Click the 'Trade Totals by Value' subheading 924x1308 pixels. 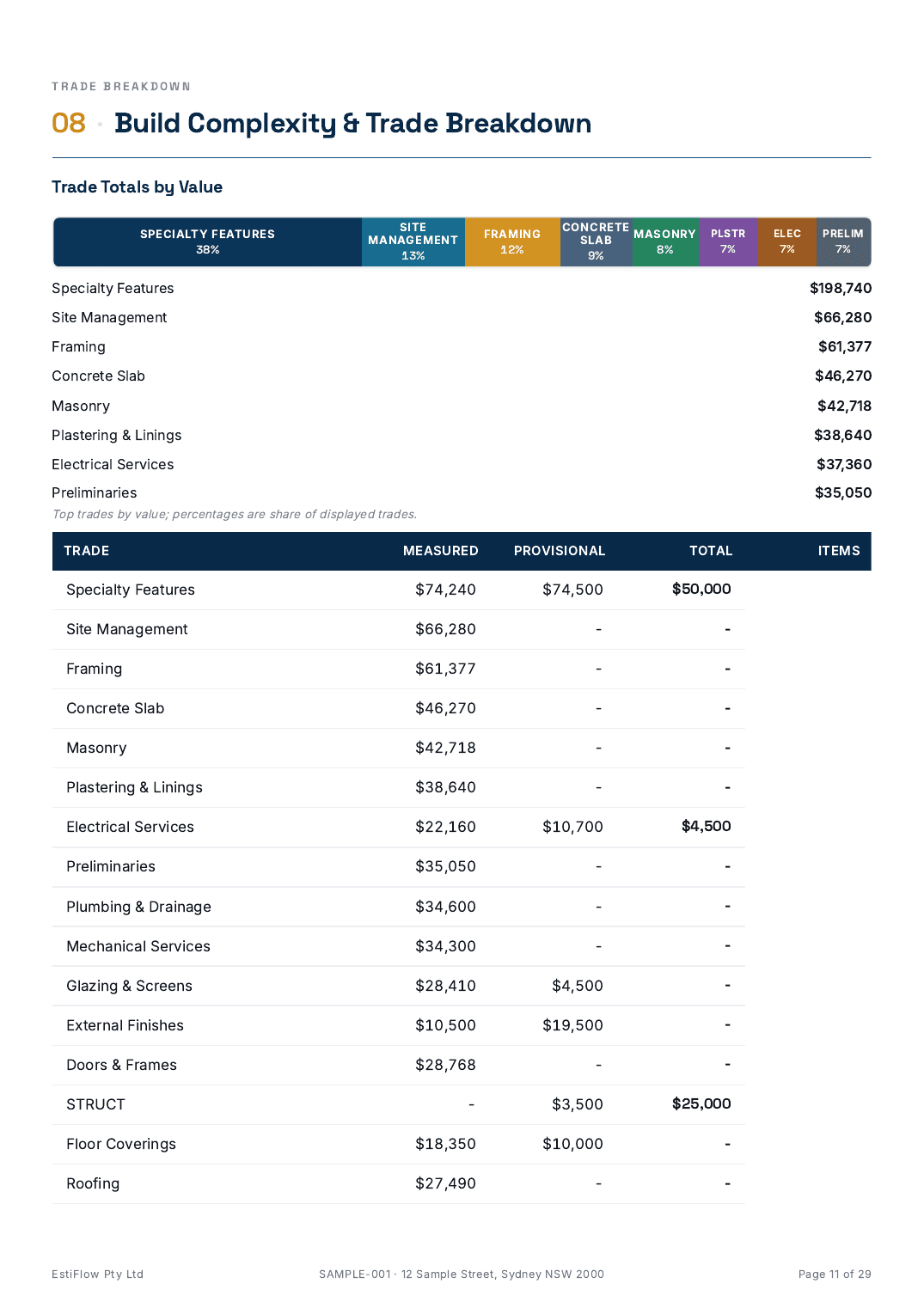coord(137,187)
